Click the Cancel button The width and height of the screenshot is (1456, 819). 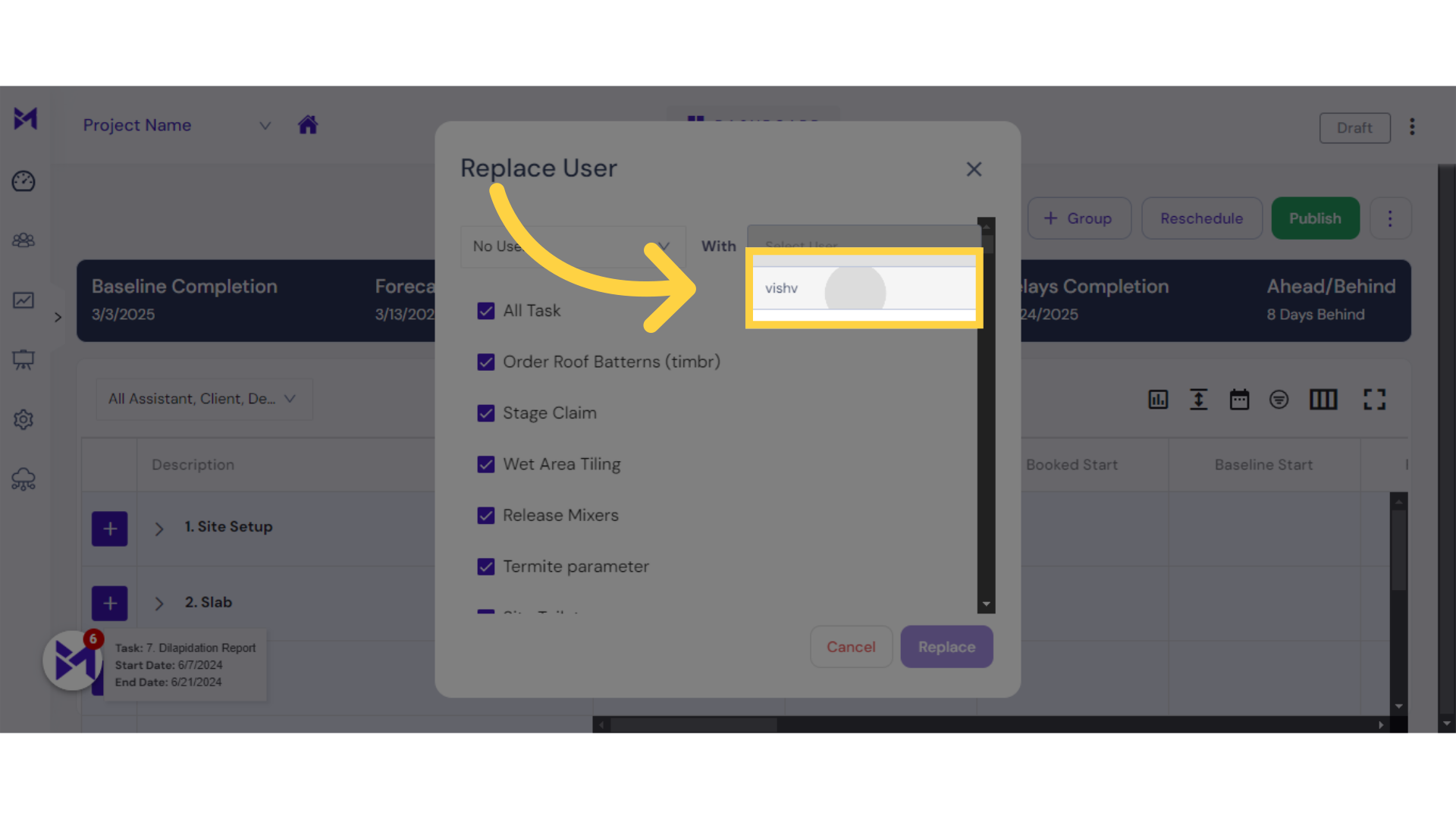(851, 647)
